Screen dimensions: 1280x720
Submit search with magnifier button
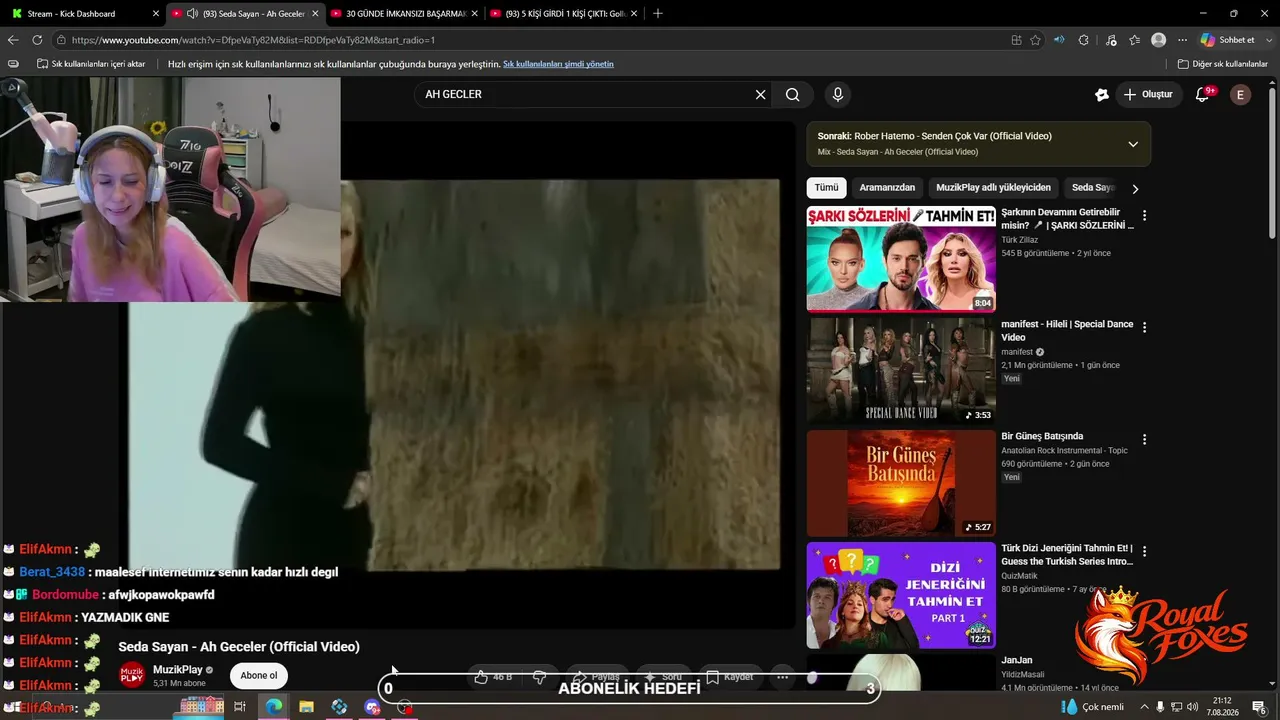792,94
